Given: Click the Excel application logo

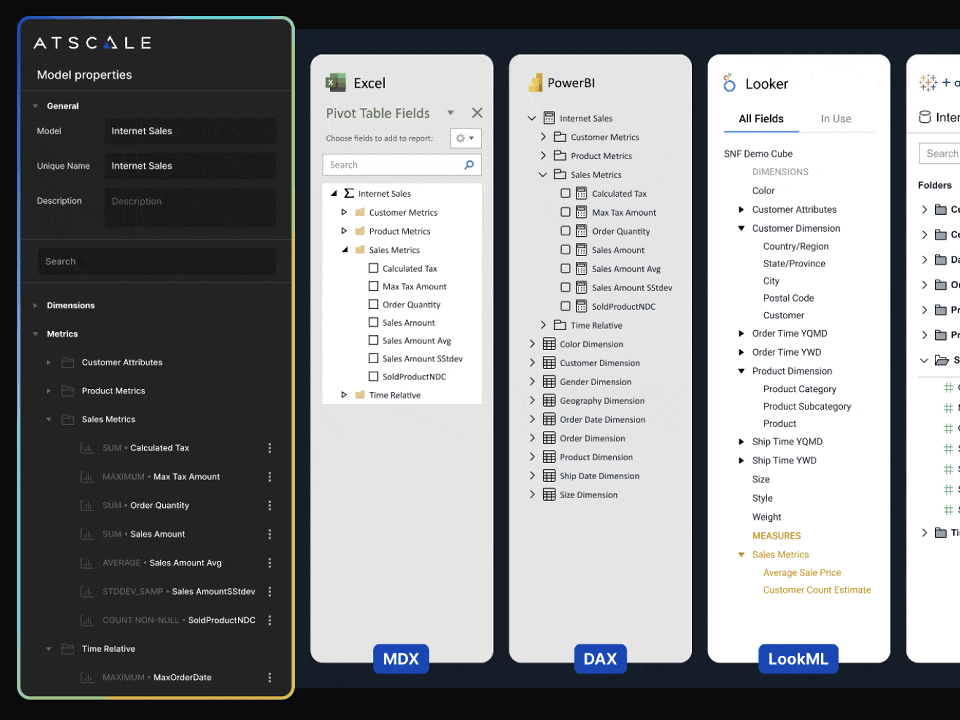Looking at the screenshot, I should (x=335, y=83).
